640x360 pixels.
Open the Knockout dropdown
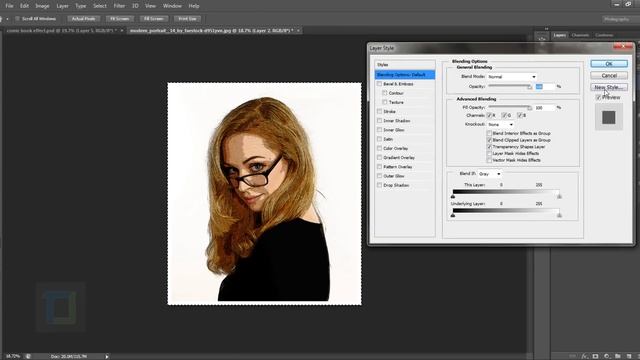[500, 124]
